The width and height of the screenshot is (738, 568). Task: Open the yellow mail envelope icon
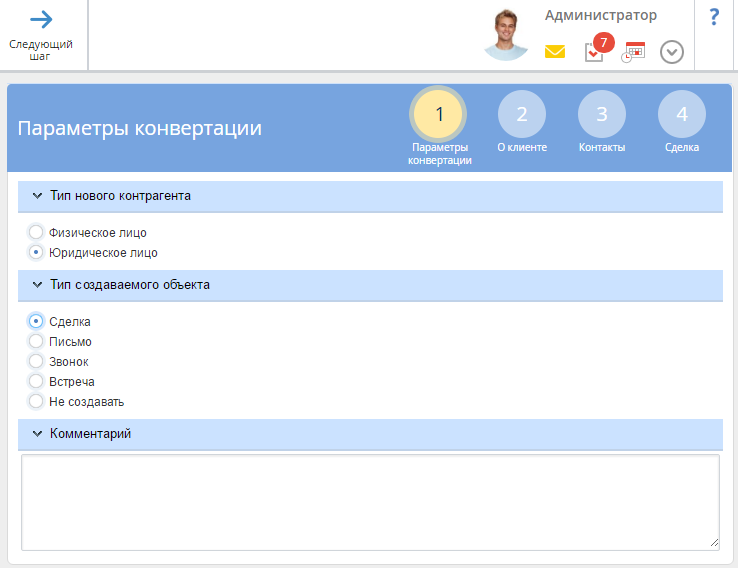(555, 51)
